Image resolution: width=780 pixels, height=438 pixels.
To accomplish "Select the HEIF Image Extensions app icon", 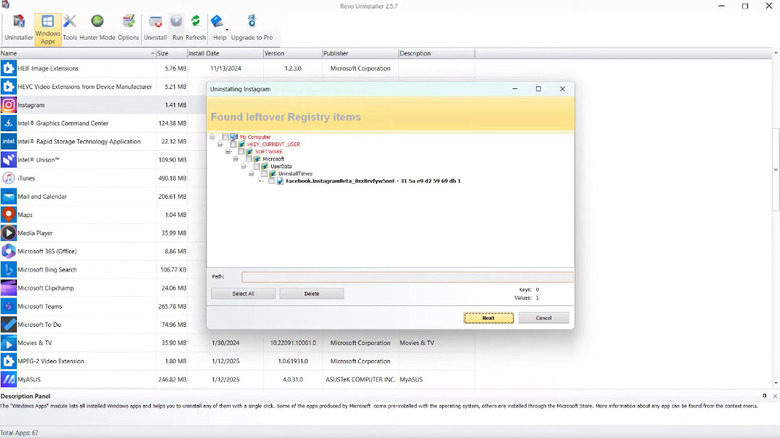I will (x=8, y=68).
